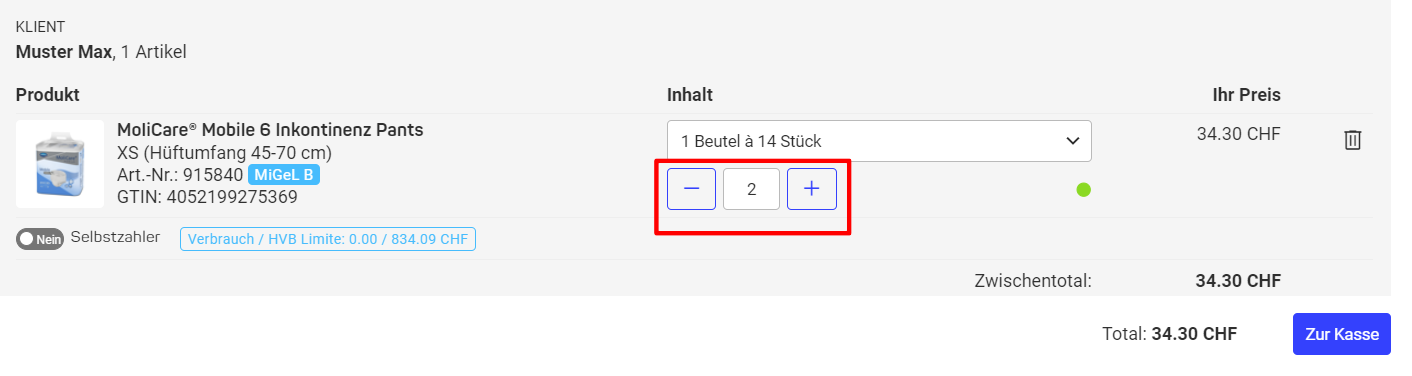1412x376 pixels.
Task: Select the client name Muster Max
Action: coord(64,51)
